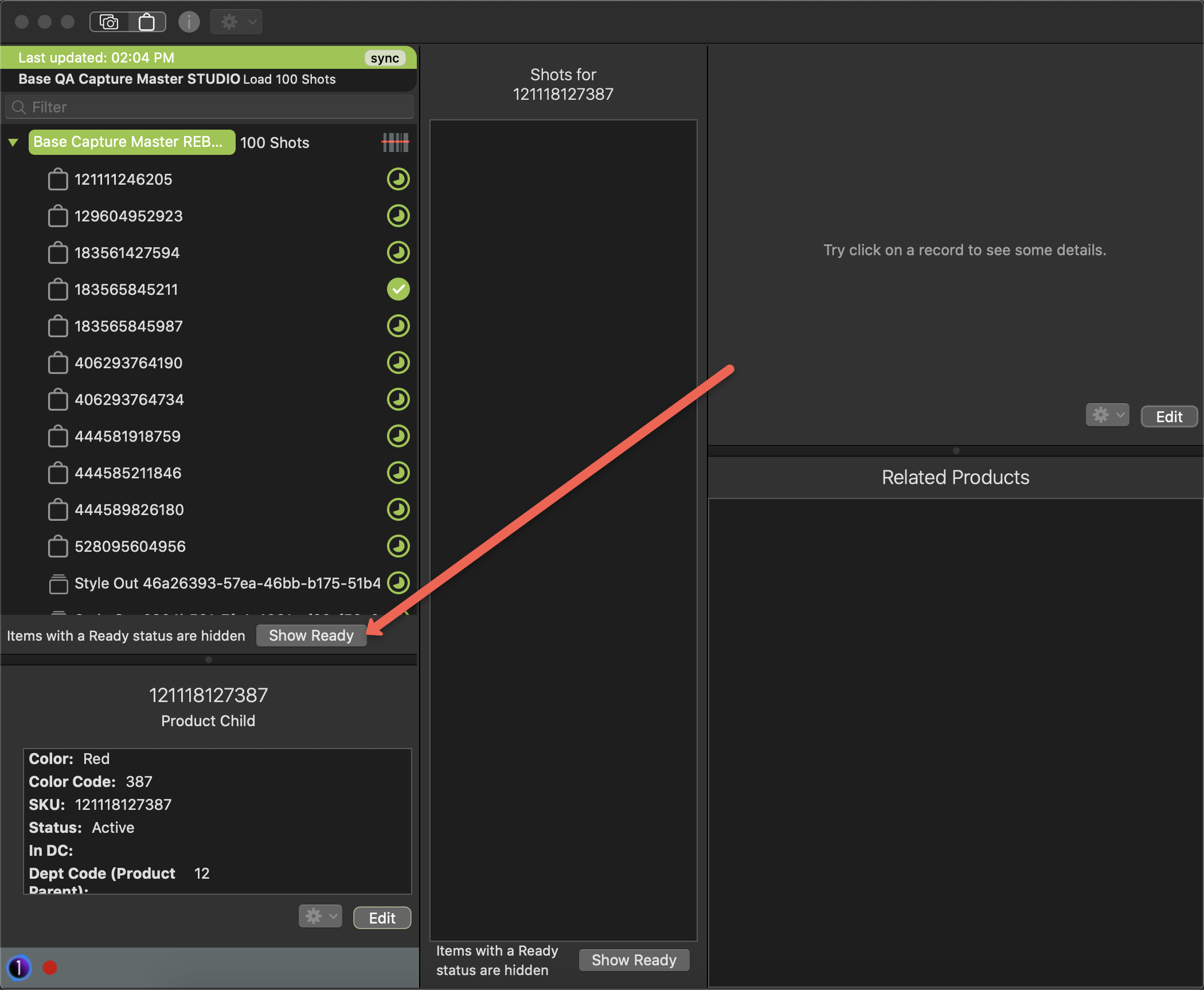Click the green checkmark status for 183565845211
The image size is (1204, 990).
[398, 289]
